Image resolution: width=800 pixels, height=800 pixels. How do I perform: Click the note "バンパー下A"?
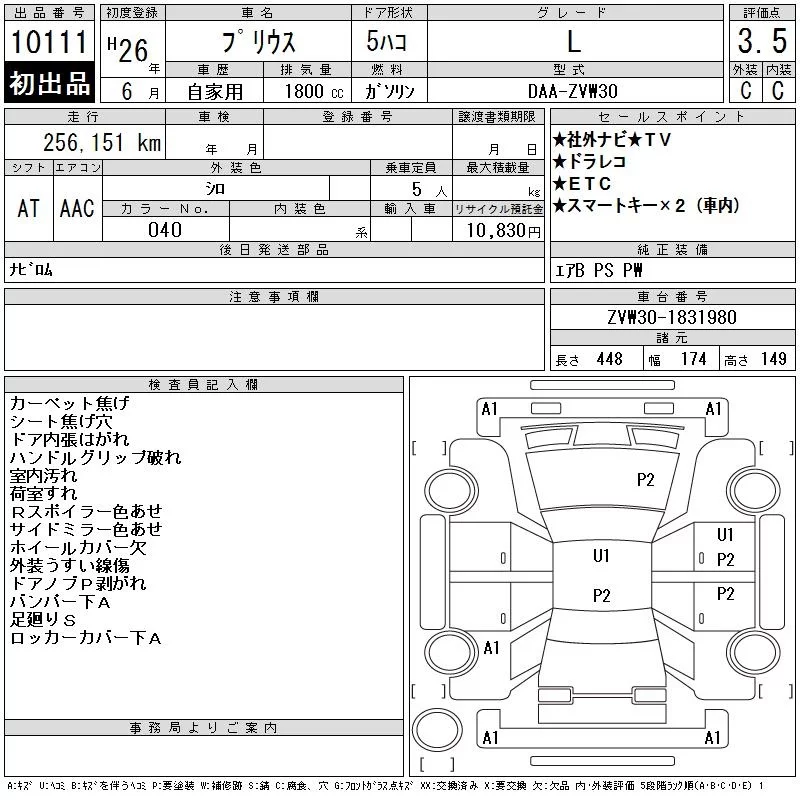(x=60, y=602)
